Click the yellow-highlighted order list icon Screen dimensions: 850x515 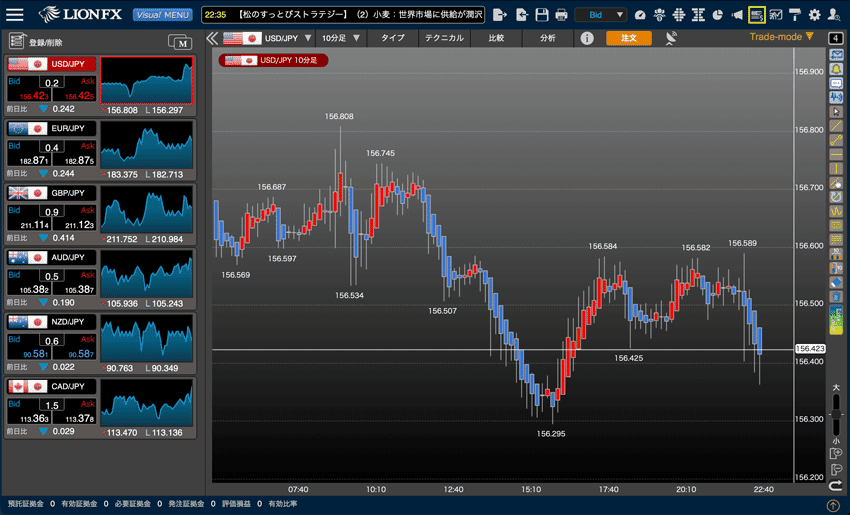(757, 15)
